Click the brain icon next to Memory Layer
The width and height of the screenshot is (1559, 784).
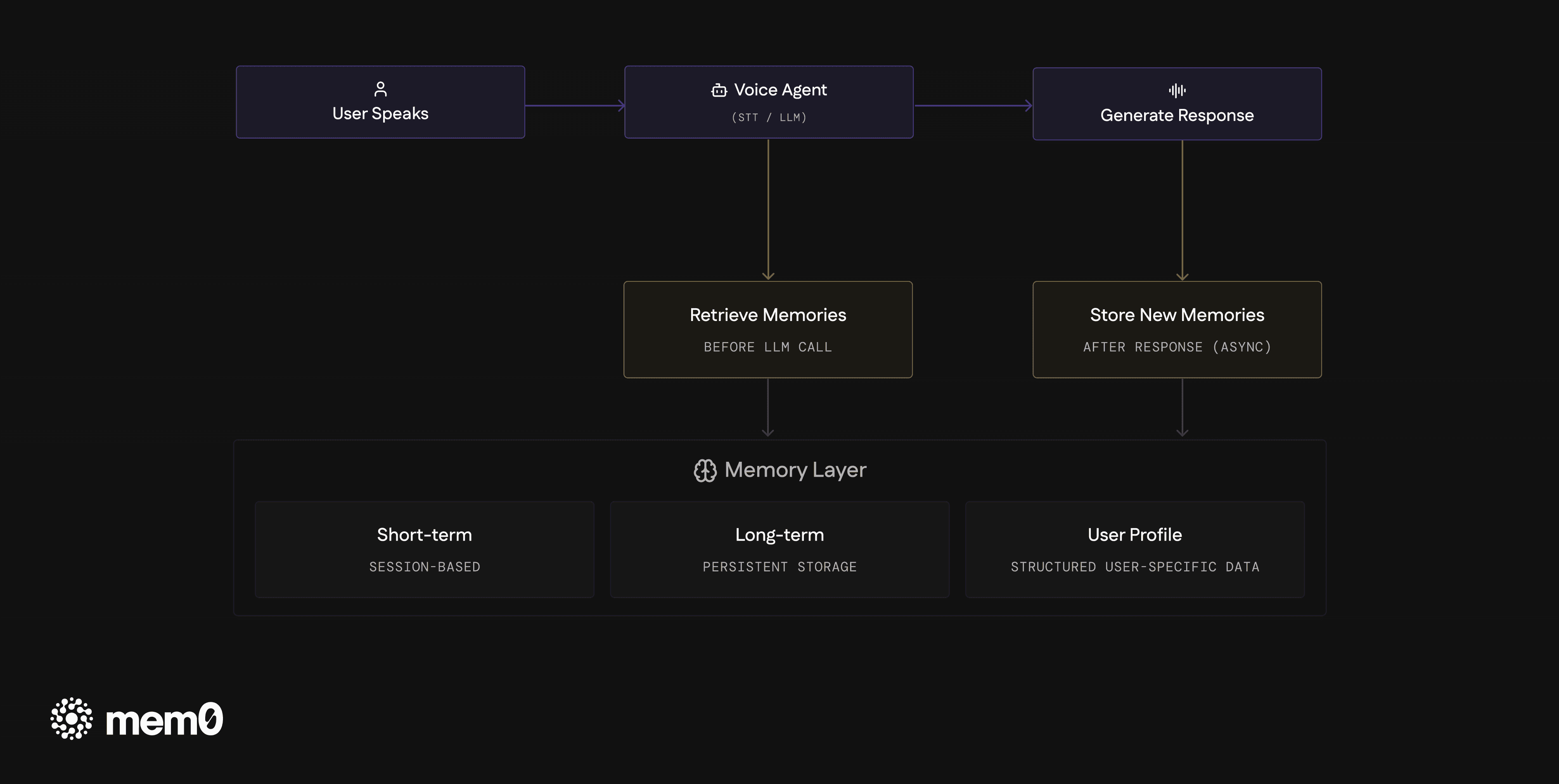coord(704,470)
